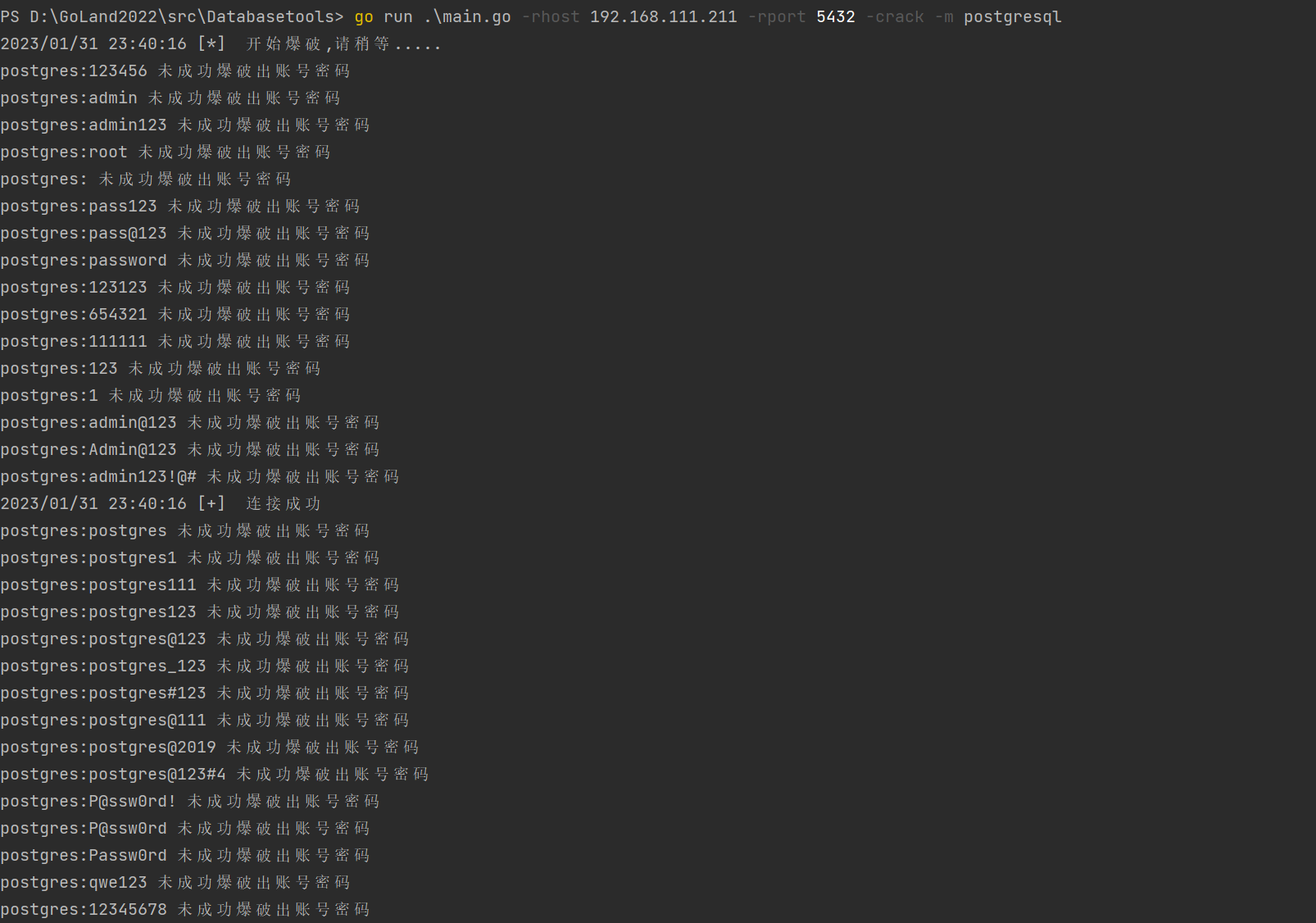Click the '开始爆破,请稍等' log line

click(221, 43)
